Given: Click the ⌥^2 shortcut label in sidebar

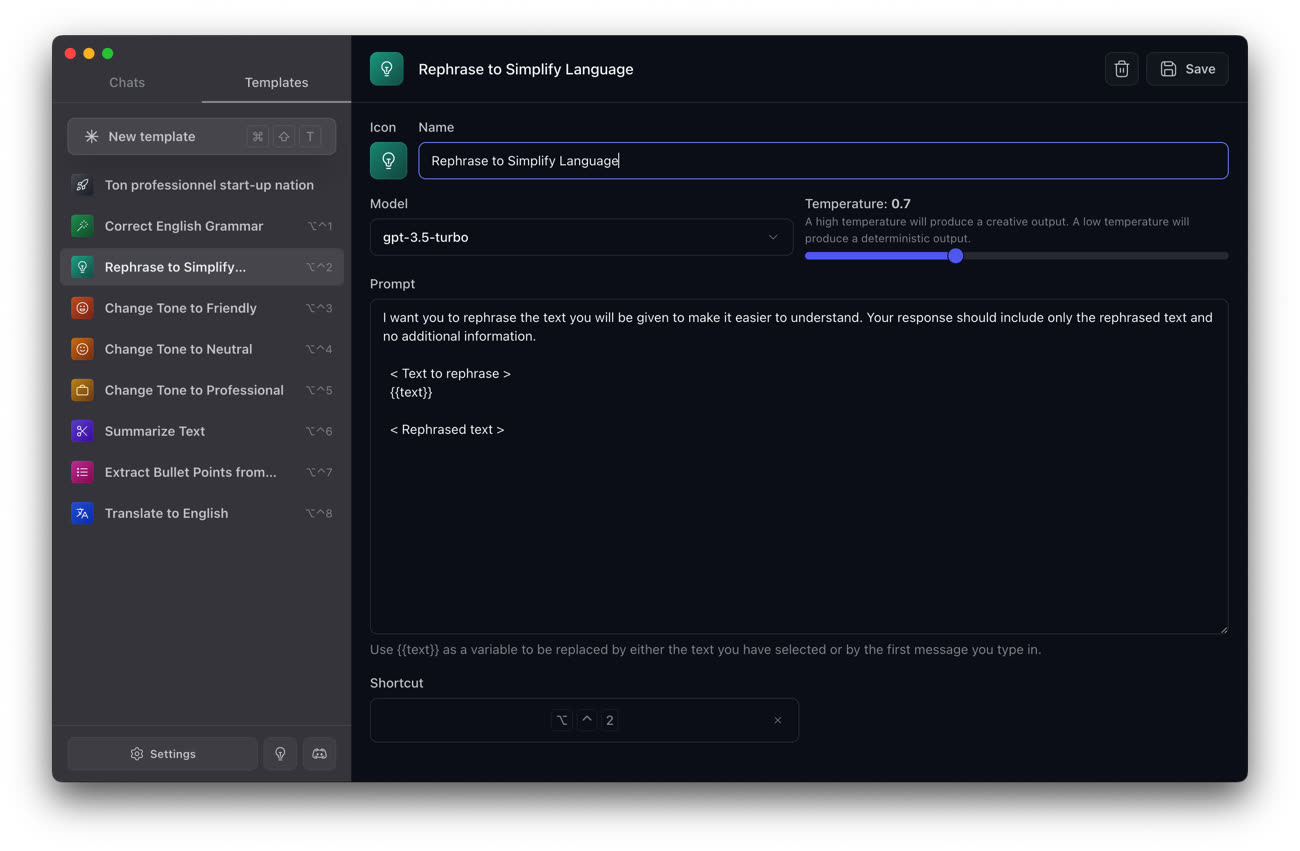Looking at the screenshot, I should [319, 267].
